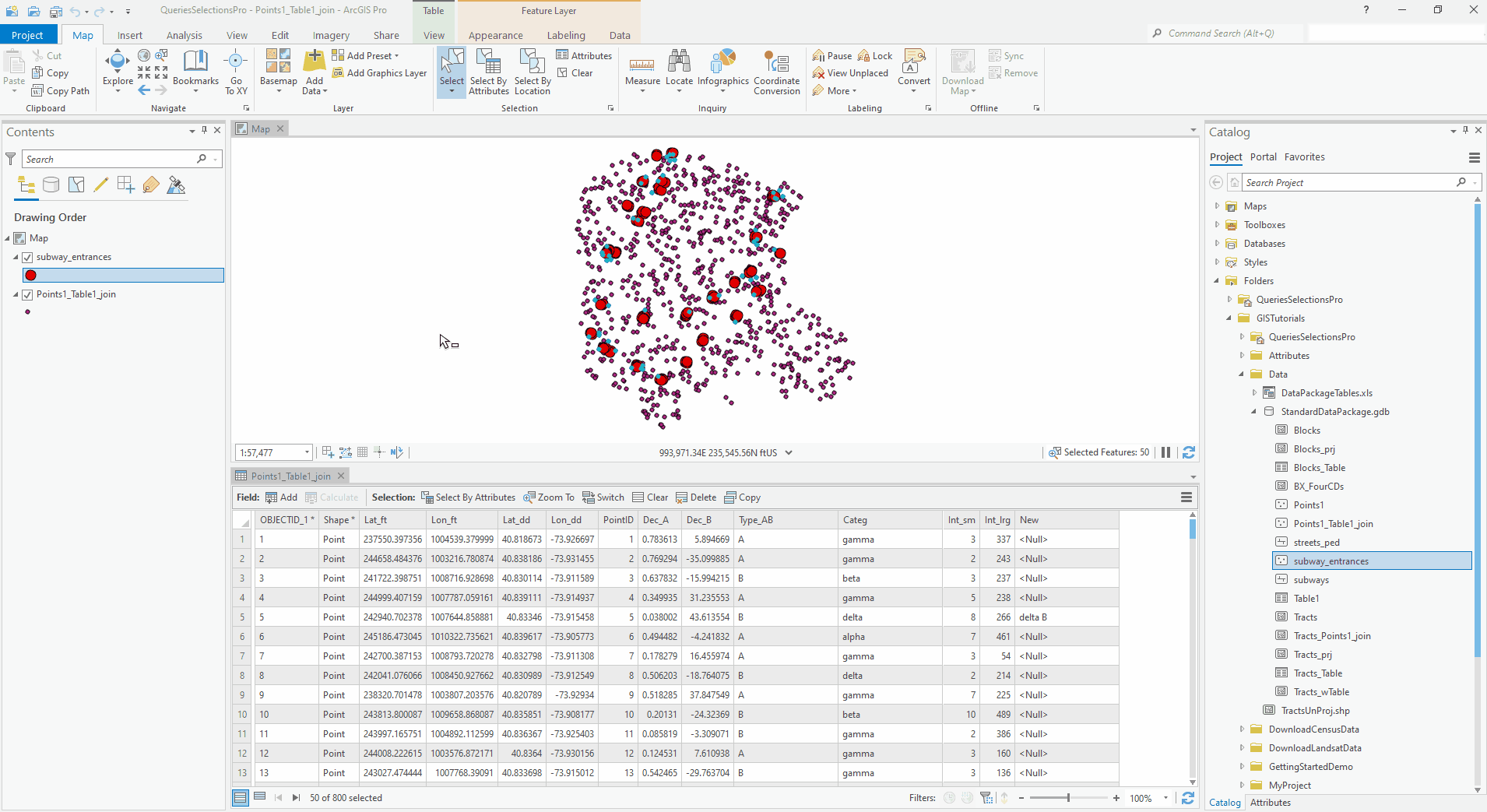Open the map scale dropdown

(307, 452)
